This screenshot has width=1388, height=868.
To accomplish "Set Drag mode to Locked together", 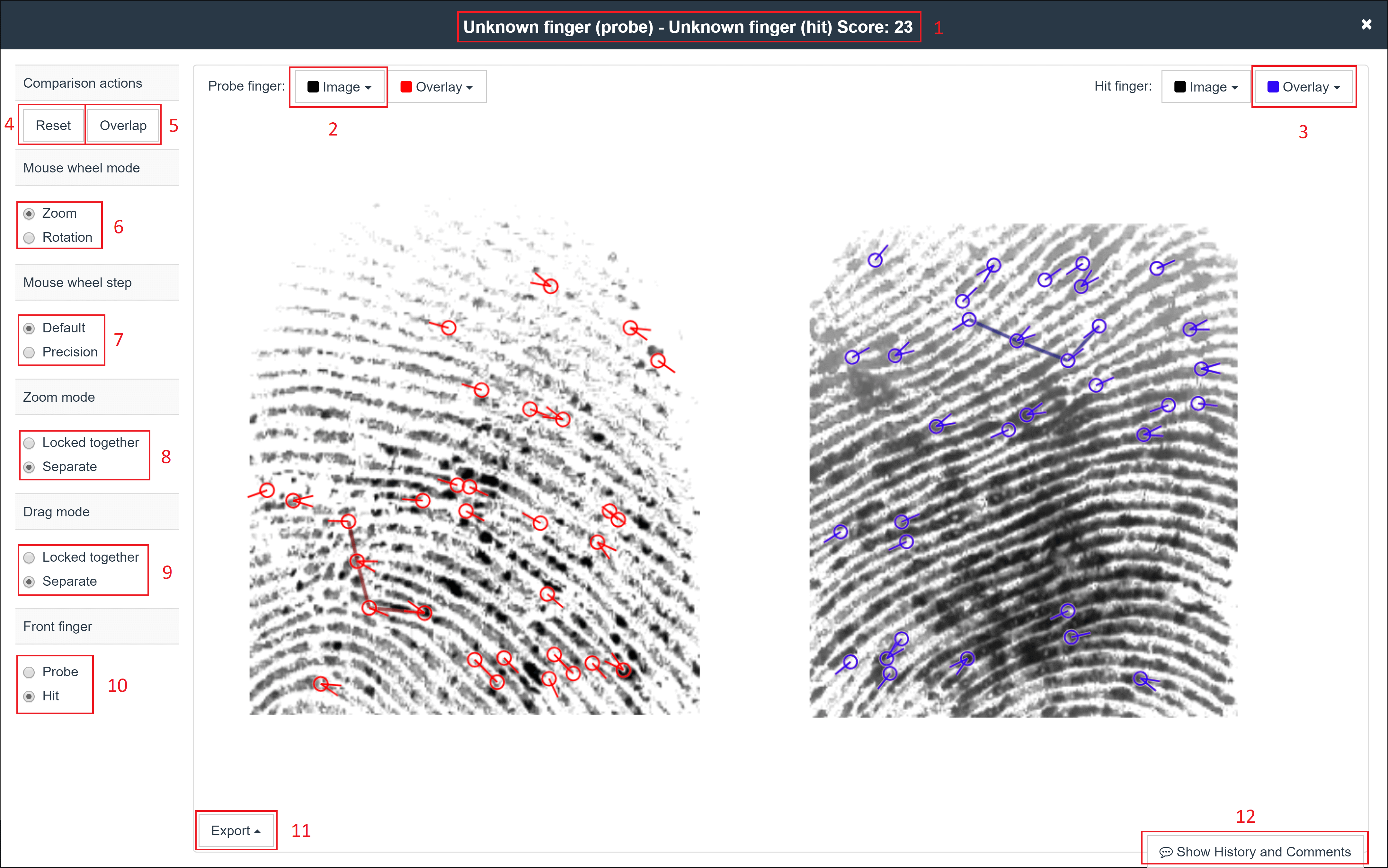I will coord(29,557).
